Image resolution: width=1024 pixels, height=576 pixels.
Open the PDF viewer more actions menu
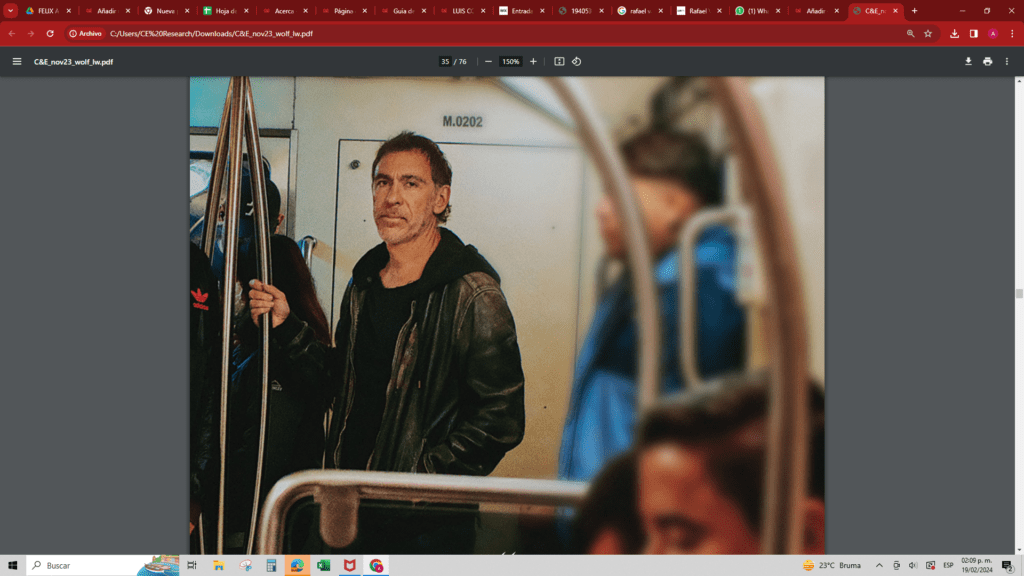coord(1006,61)
